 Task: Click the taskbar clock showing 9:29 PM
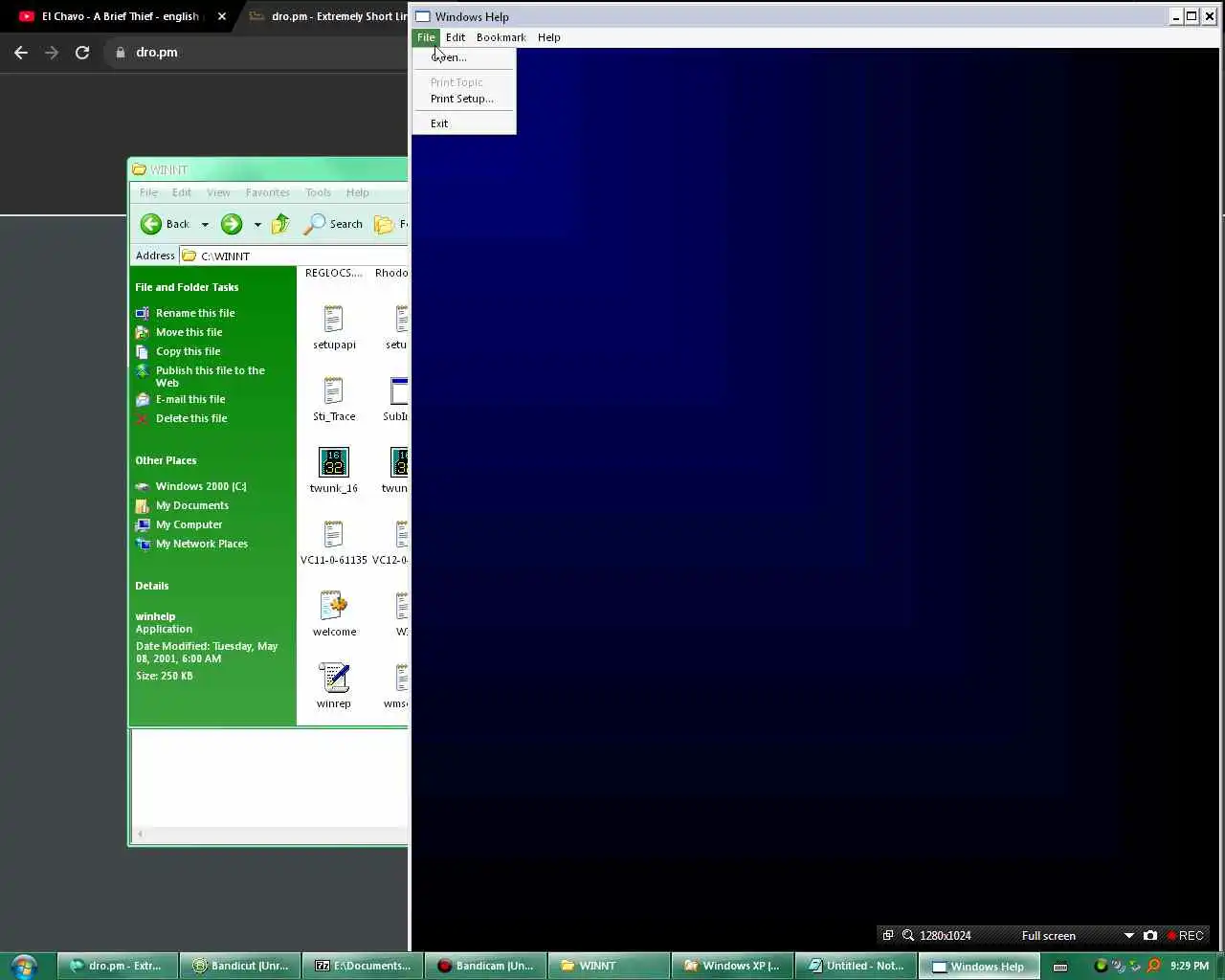point(1190,966)
